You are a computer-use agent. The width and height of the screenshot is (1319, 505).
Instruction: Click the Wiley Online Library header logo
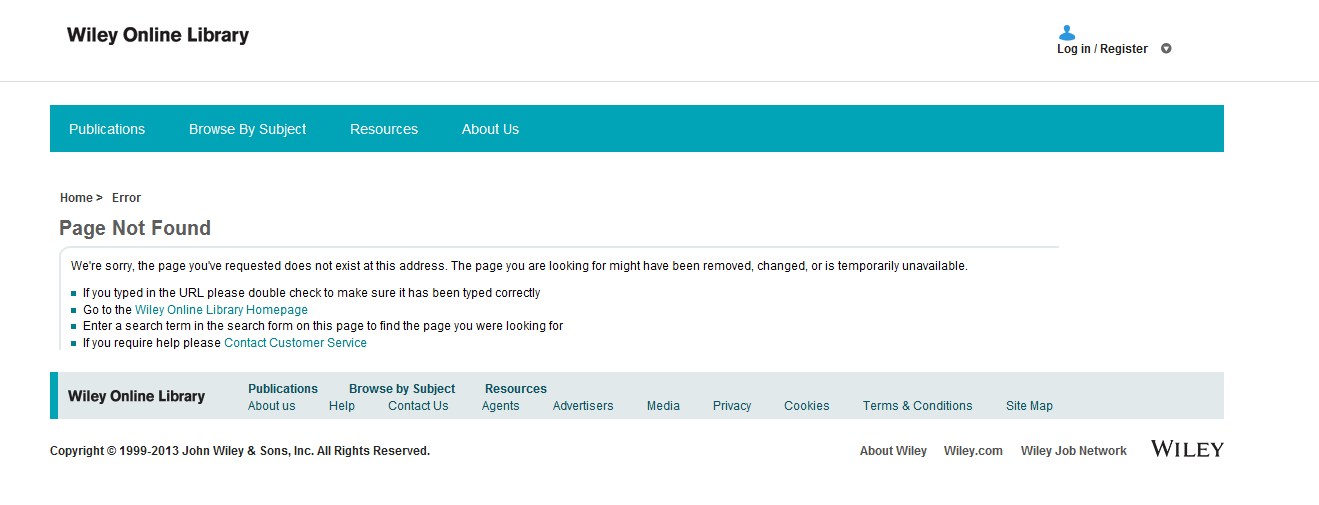coord(158,35)
